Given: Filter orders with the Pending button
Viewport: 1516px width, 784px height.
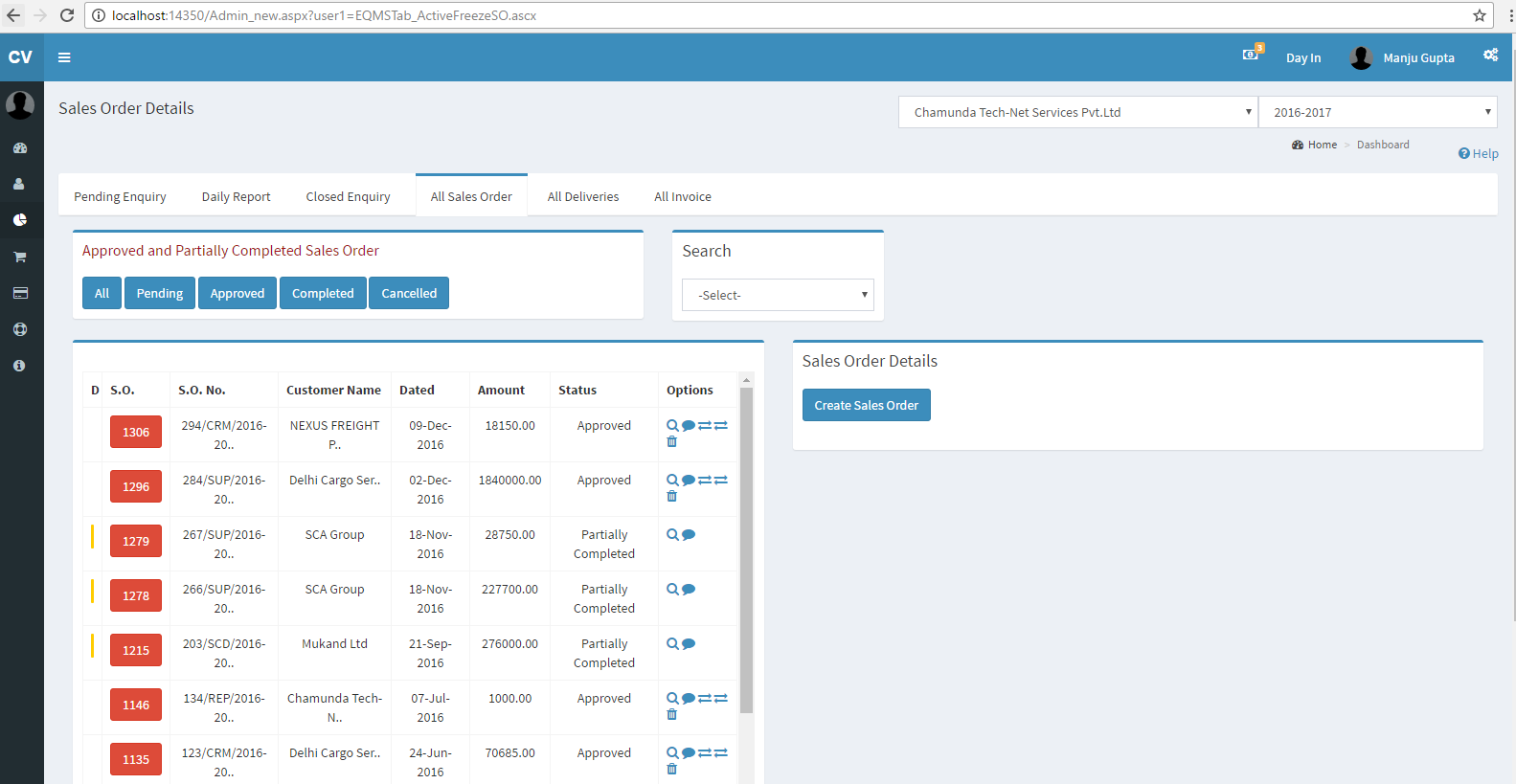Looking at the screenshot, I should [160, 293].
